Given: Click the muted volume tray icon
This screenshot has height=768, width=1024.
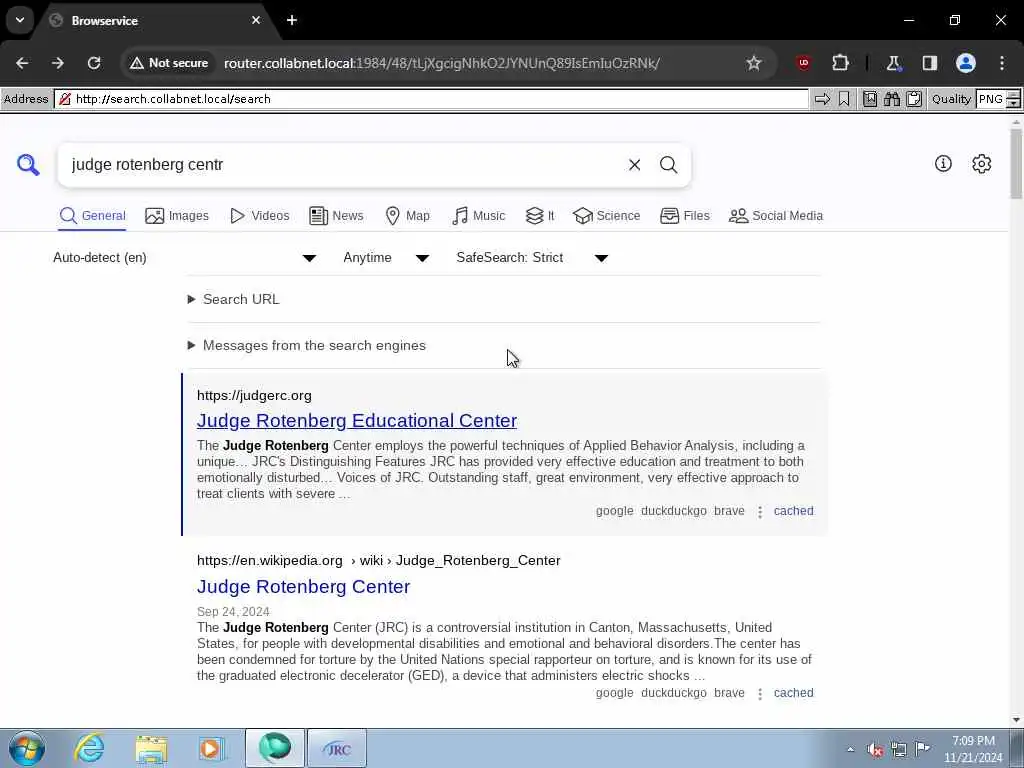Looking at the screenshot, I should [875, 750].
